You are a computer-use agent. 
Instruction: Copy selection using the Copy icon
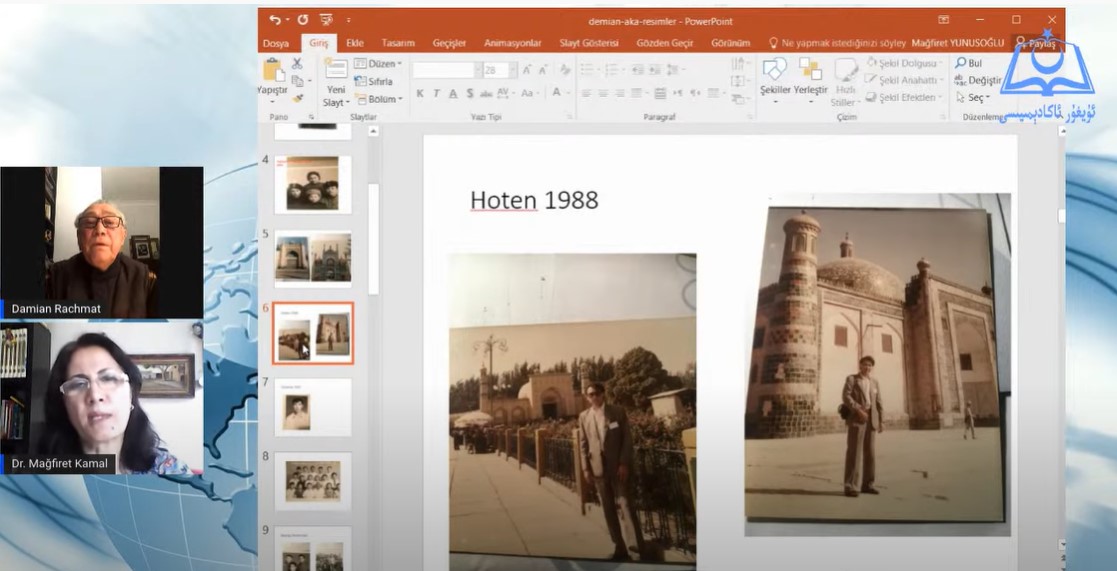[x=298, y=81]
